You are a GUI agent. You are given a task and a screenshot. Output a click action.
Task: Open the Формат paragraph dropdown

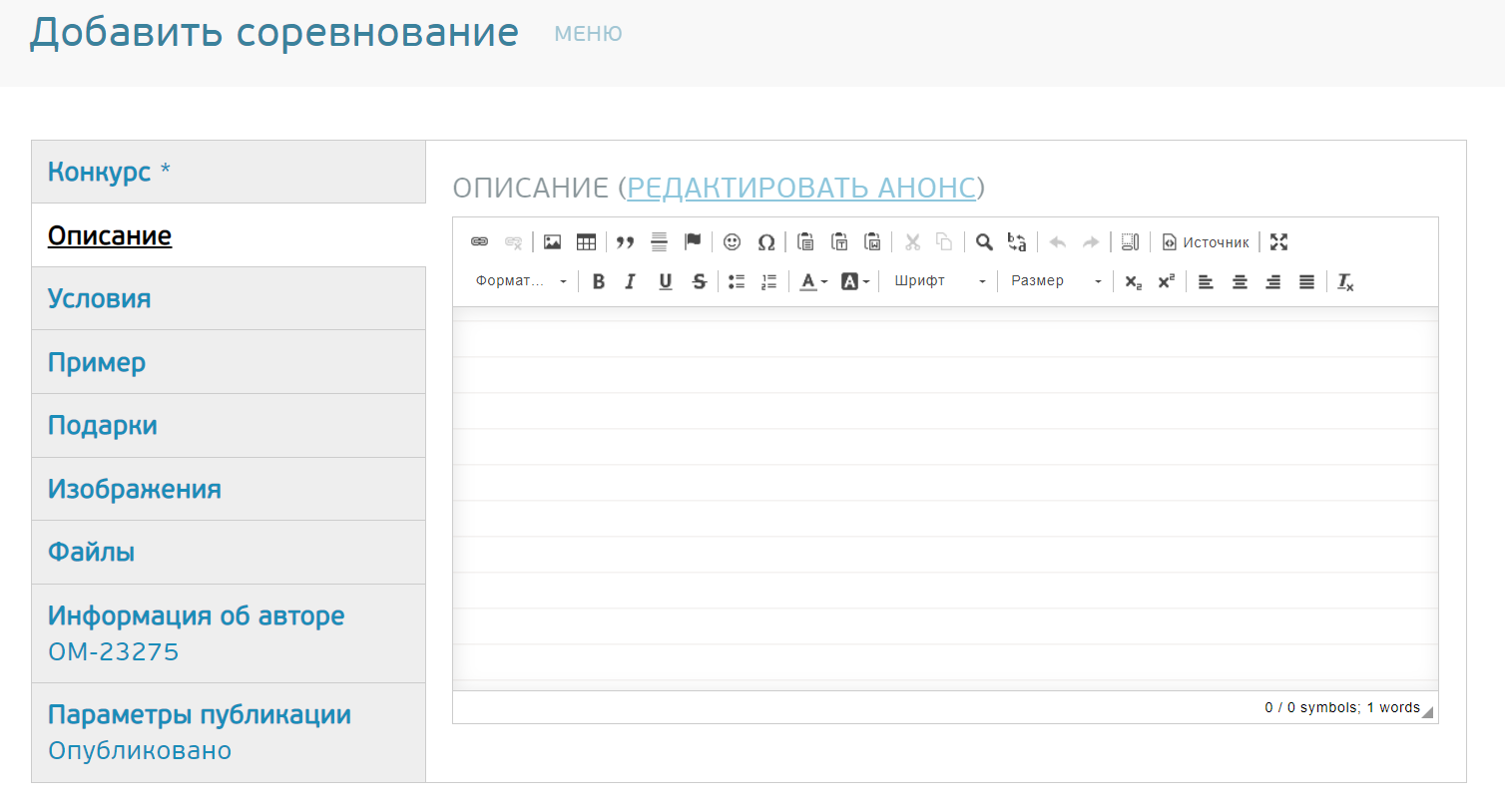(x=521, y=281)
